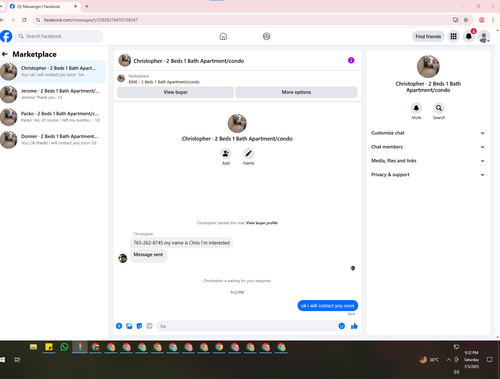The image size is (500, 379).
Task: Mute the conversation with bell icon
Action: click(416, 108)
